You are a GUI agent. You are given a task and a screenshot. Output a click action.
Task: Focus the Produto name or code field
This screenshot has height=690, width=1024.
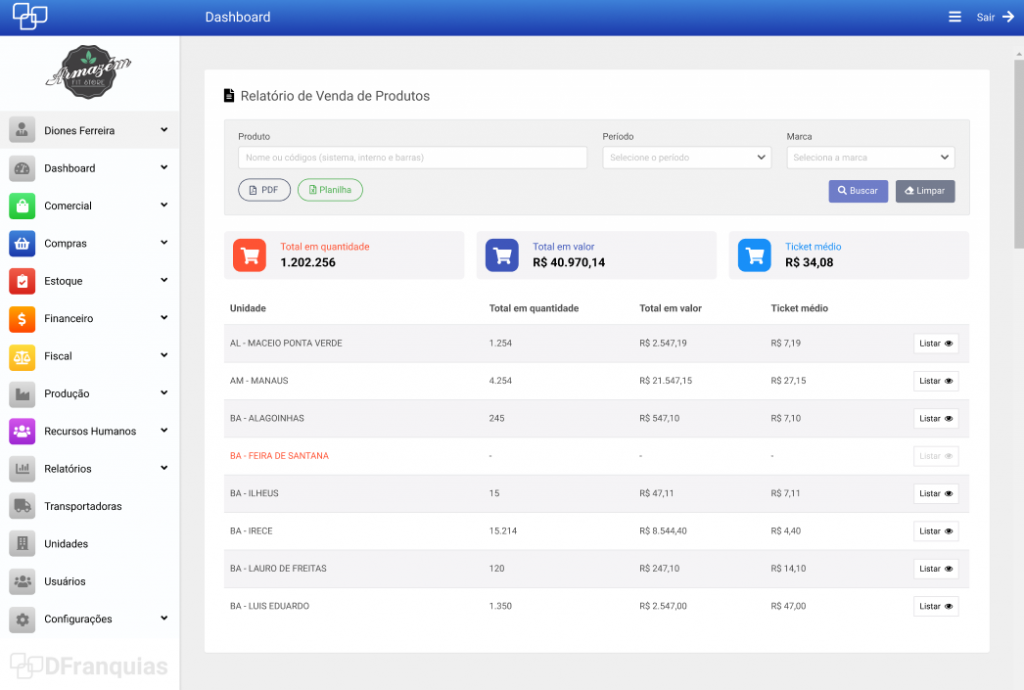[412, 158]
